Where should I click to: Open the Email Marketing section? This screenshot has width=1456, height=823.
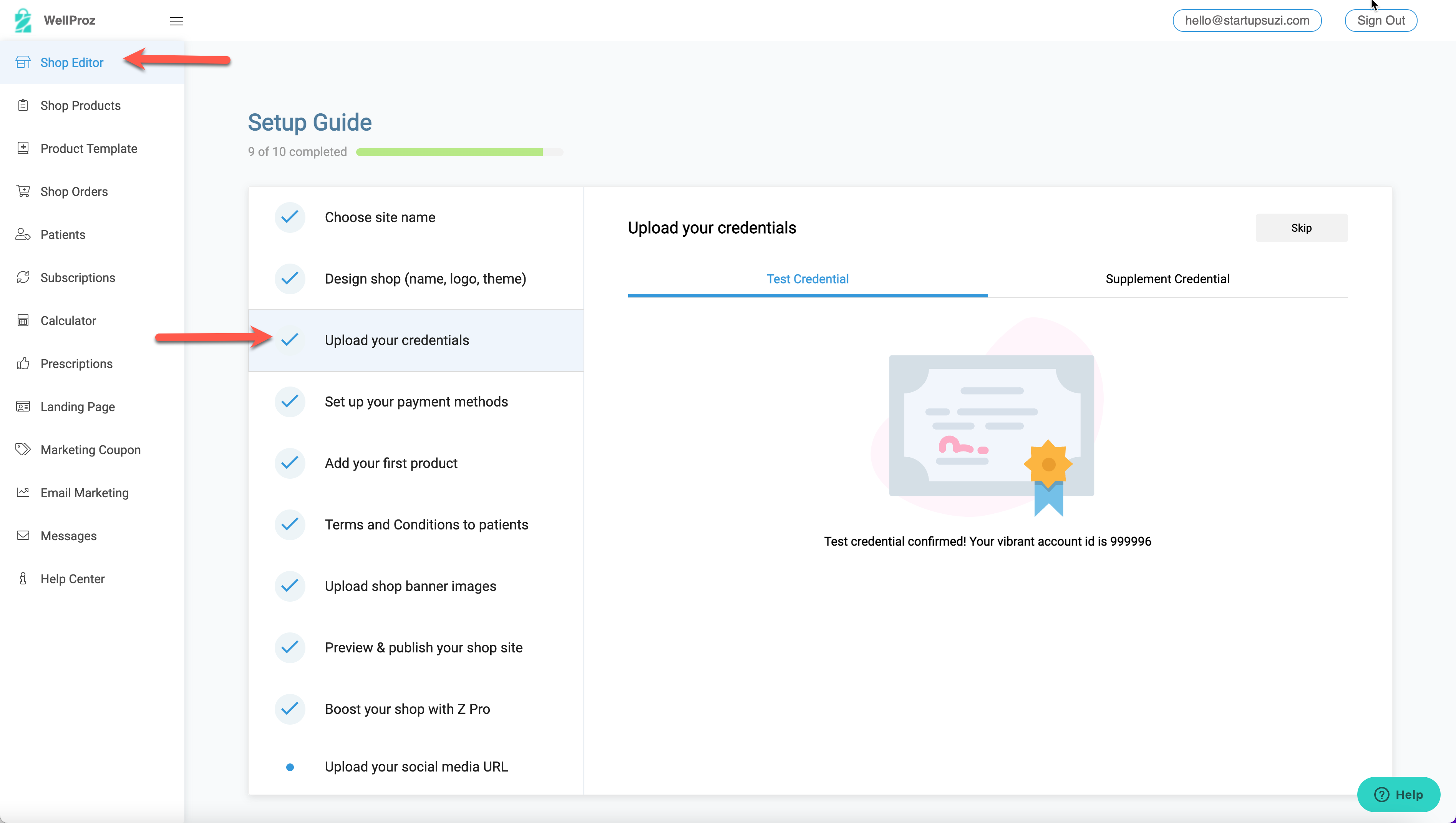[92, 492]
